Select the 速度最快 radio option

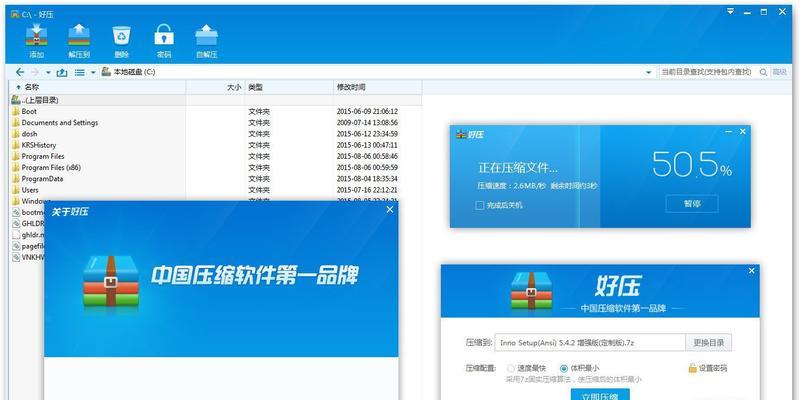[x=511, y=368]
